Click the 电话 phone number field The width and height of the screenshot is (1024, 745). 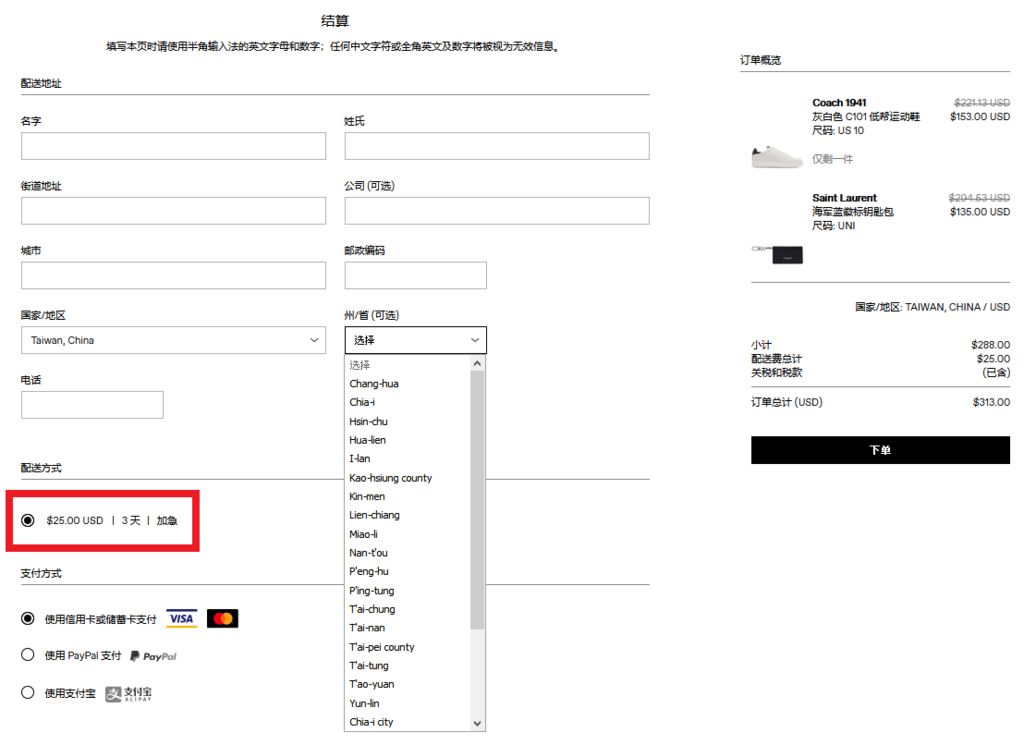tap(92, 405)
